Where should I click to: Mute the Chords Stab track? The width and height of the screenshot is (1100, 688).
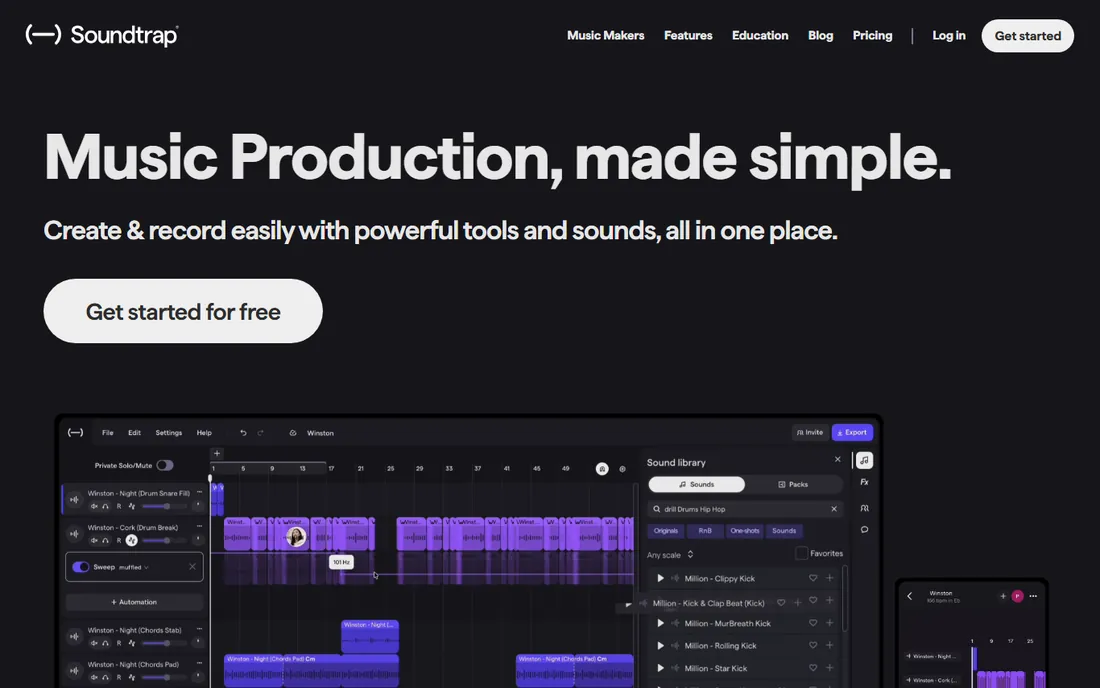pos(94,643)
